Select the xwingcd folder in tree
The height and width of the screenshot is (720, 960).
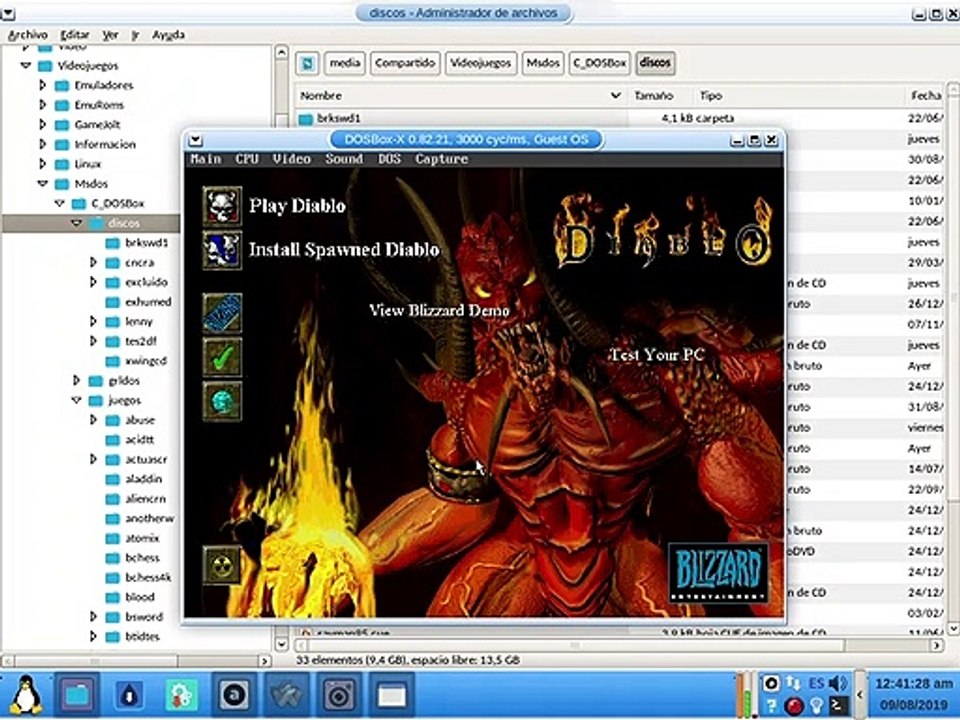click(146, 361)
